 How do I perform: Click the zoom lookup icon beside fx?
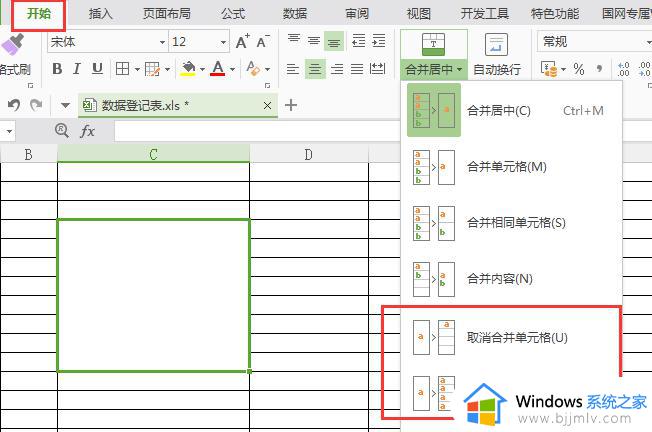tap(62, 131)
